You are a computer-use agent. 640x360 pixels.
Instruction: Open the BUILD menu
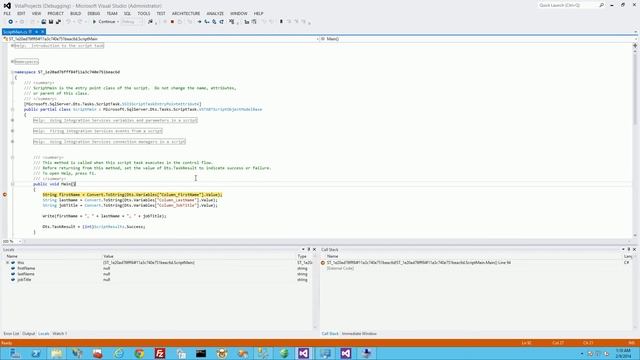(76, 13)
